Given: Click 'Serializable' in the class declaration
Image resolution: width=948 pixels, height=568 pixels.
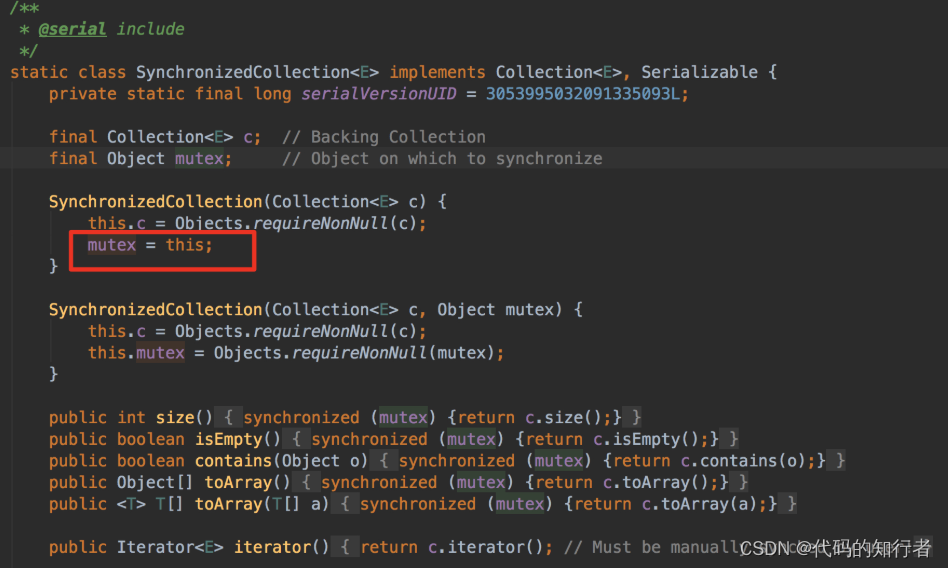Looking at the screenshot, I should pyautogui.click(x=699, y=72).
